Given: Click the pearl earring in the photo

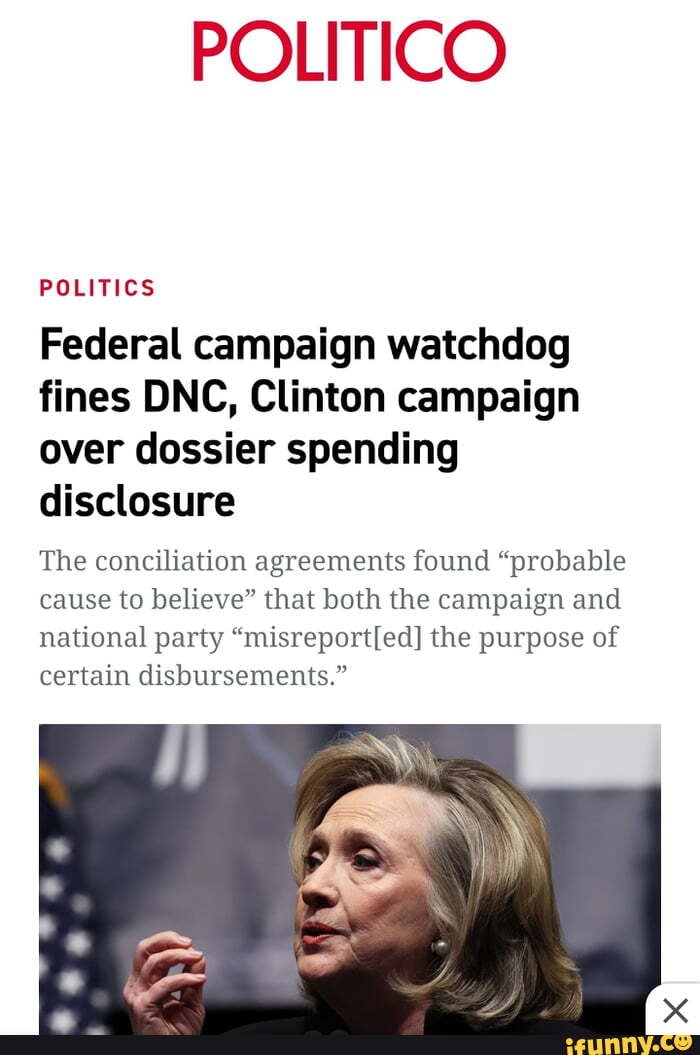Looking at the screenshot, I should (440, 947).
